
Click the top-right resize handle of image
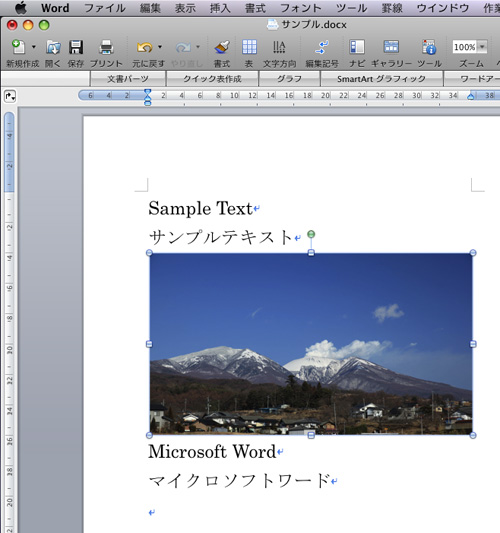473,253
